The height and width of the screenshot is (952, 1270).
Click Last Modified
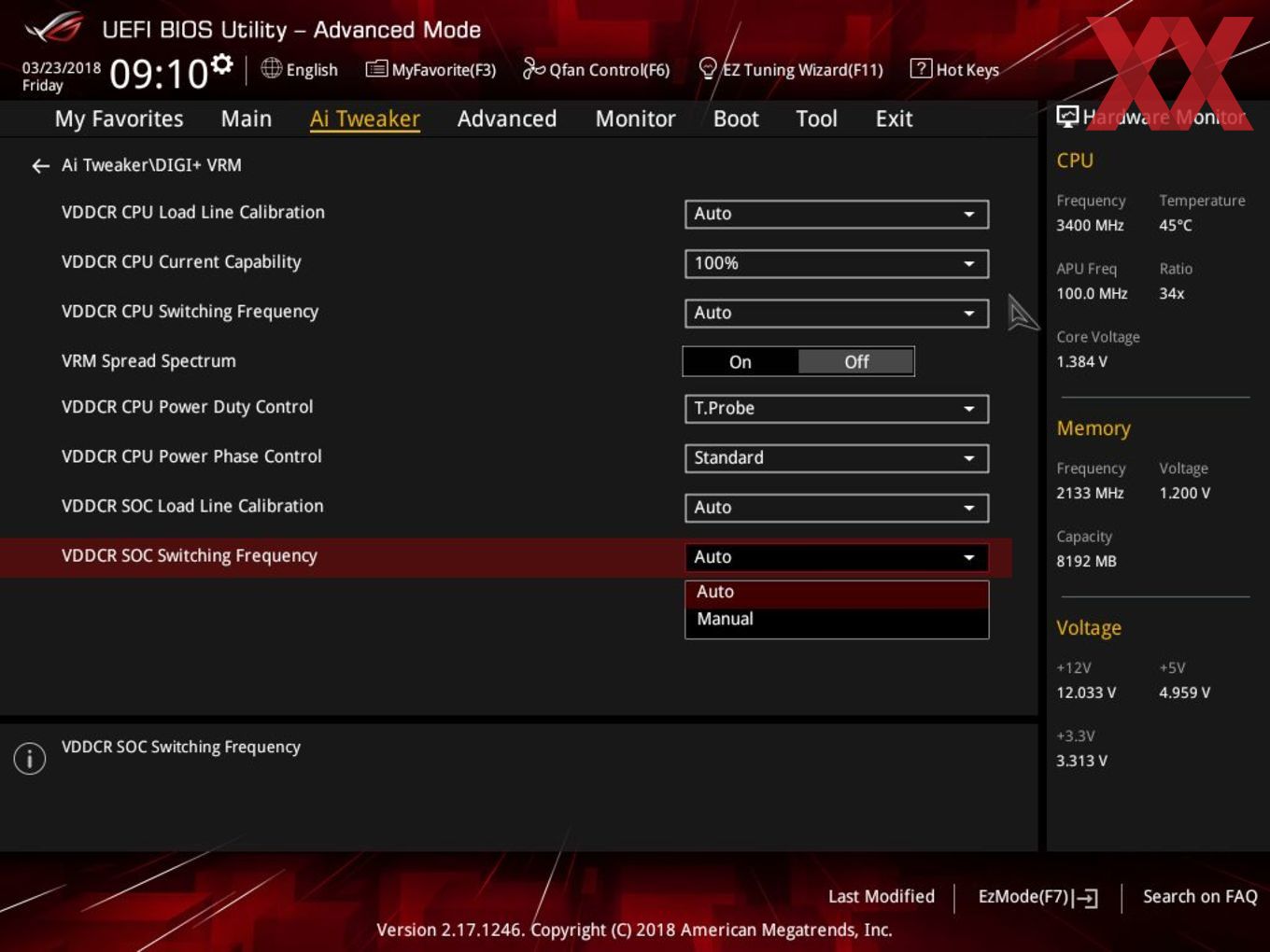point(882,897)
